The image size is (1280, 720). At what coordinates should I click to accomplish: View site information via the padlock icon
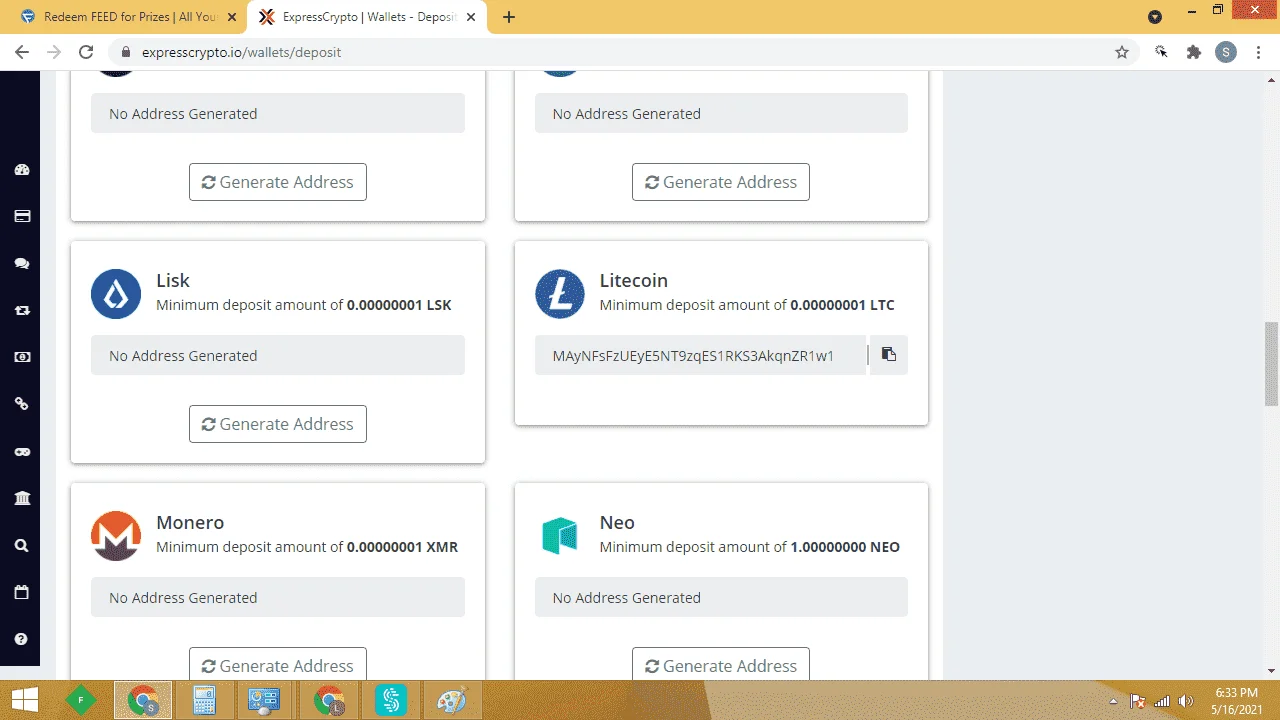[x=126, y=52]
